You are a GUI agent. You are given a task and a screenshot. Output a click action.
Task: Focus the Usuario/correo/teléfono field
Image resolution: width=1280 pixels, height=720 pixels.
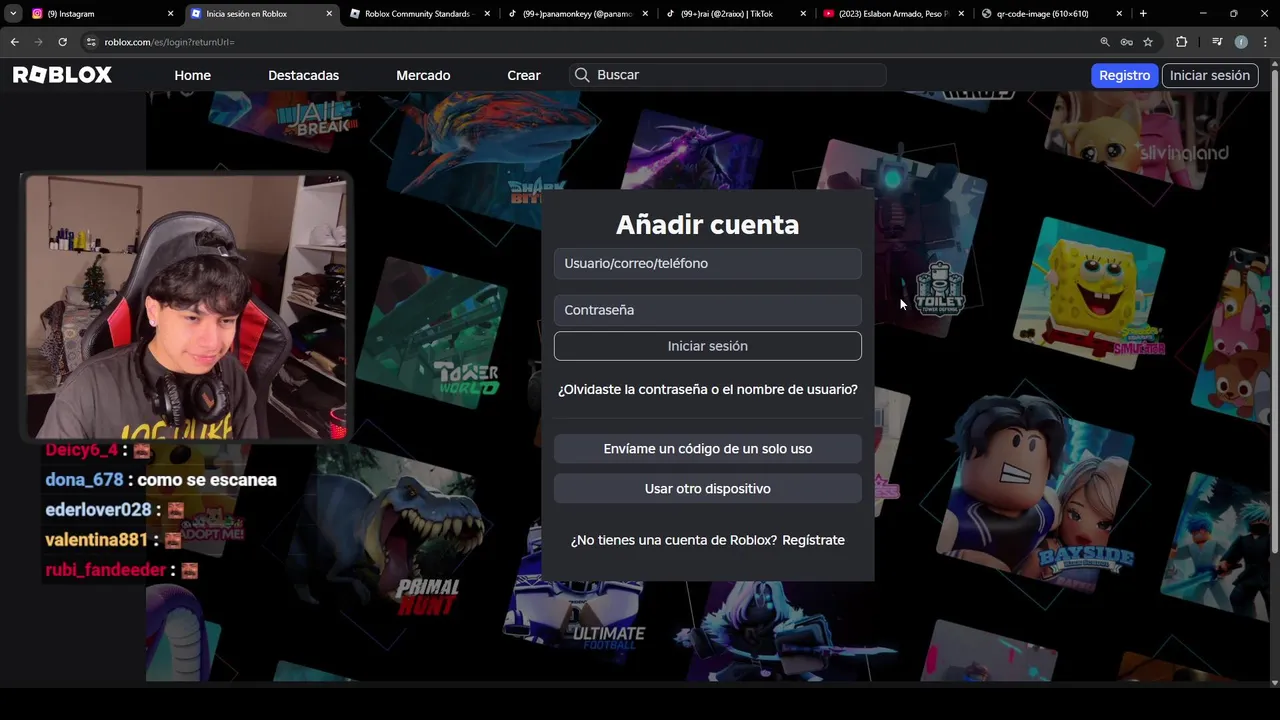point(707,264)
